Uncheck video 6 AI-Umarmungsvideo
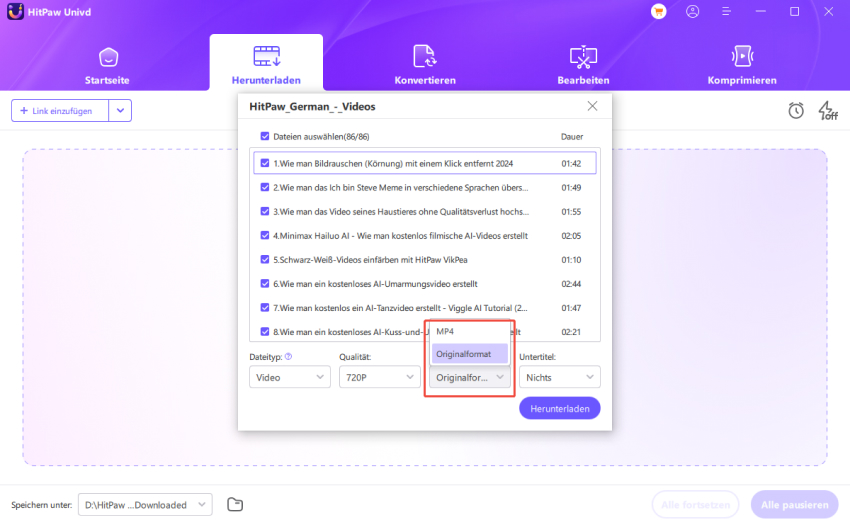Screen dimensions: 850x525 (x=265, y=283)
